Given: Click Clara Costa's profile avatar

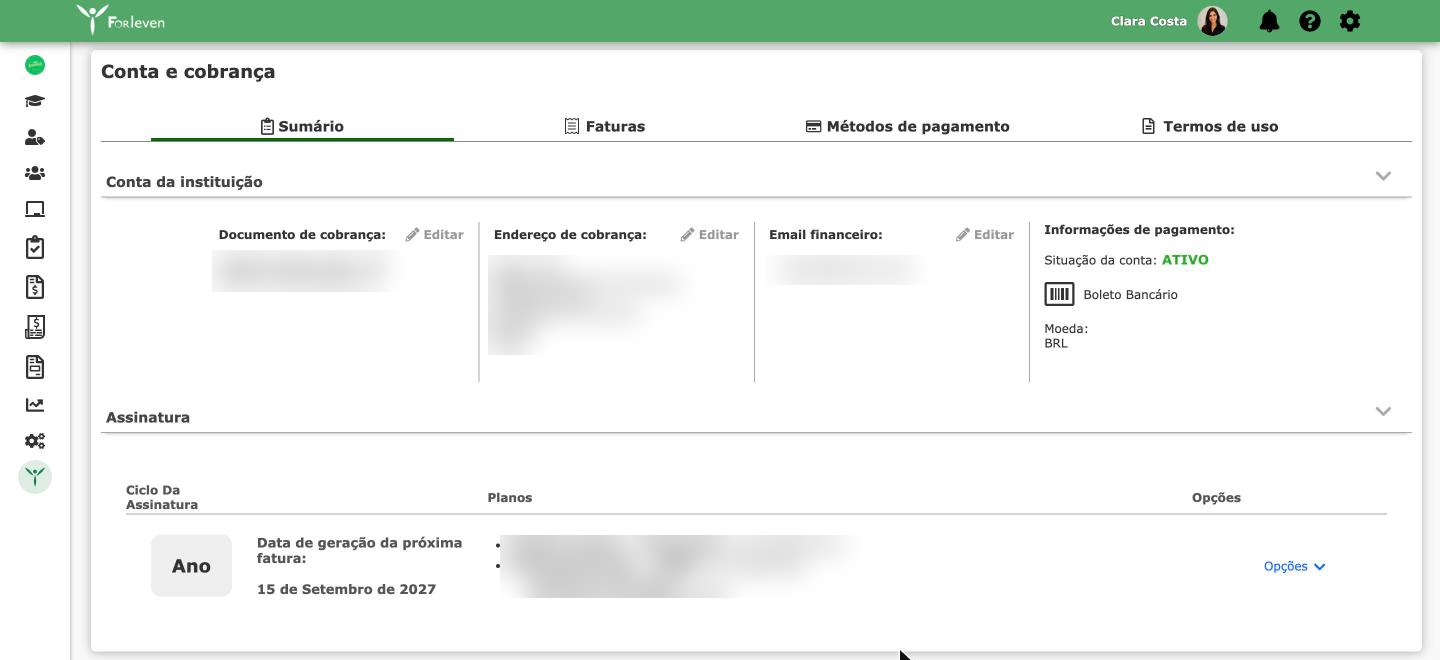Looking at the screenshot, I should pyautogui.click(x=1212, y=21).
